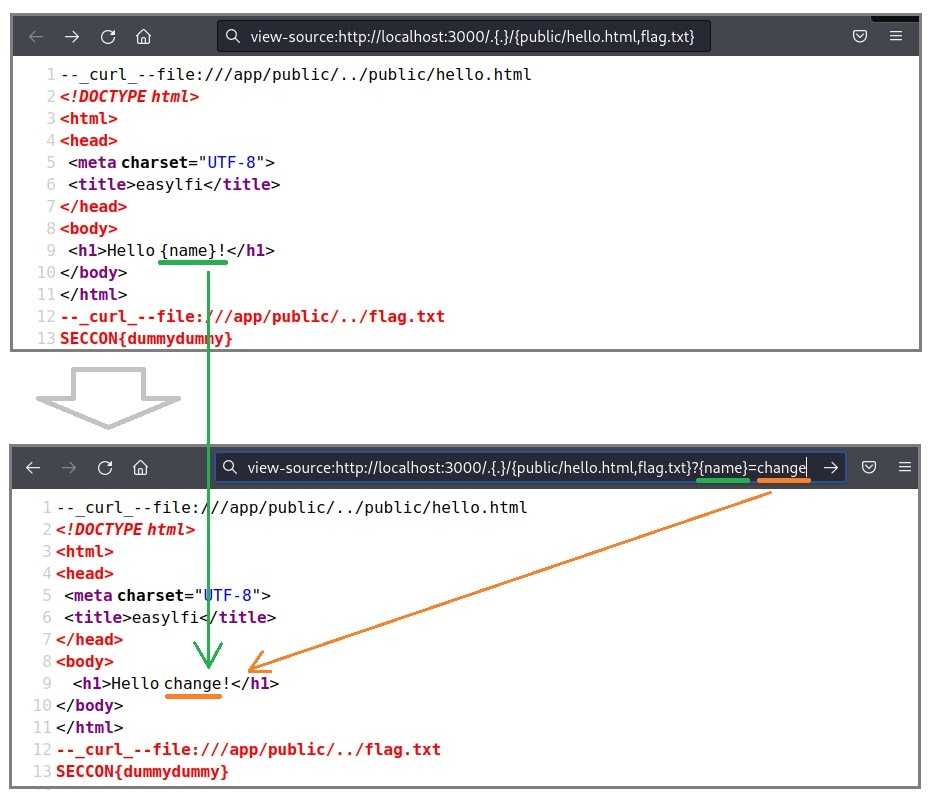Click meta charset line in lower source

pos(167,596)
